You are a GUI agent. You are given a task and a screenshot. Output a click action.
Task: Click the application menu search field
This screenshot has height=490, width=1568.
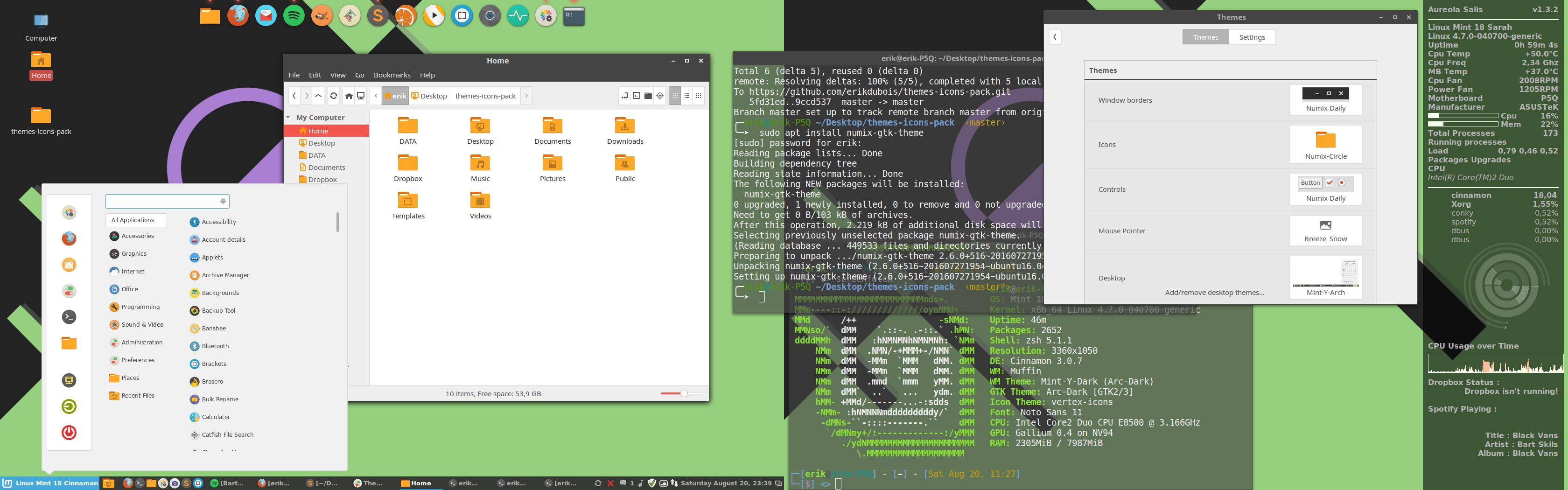pyautogui.click(x=167, y=201)
